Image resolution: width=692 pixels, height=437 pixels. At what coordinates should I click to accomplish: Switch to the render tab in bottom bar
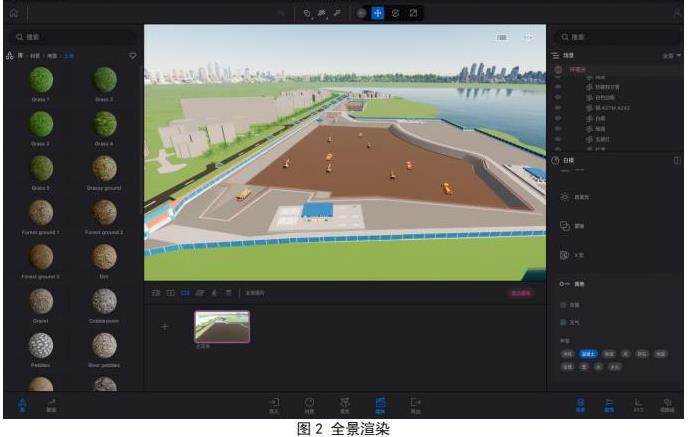pos(380,403)
